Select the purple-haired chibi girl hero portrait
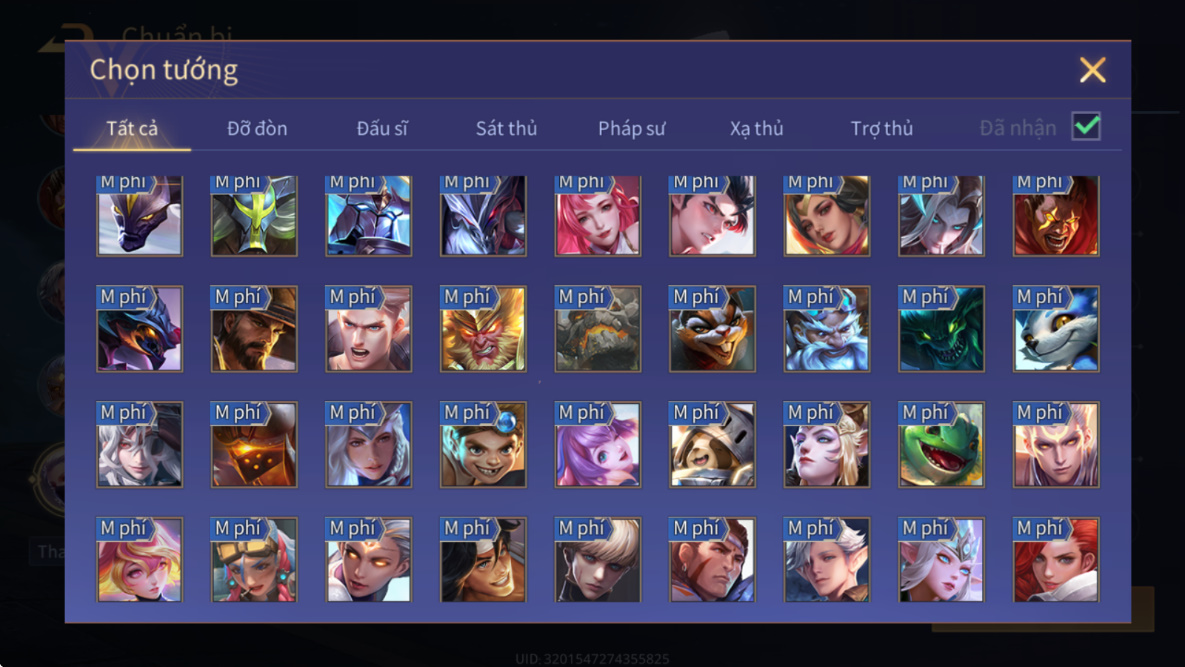Image resolution: width=1185 pixels, height=667 pixels. coord(598,444)
